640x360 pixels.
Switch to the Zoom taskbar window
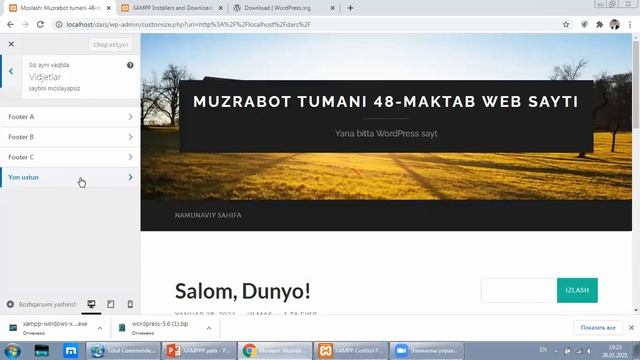pyautogui.click(x=427, y=351)
